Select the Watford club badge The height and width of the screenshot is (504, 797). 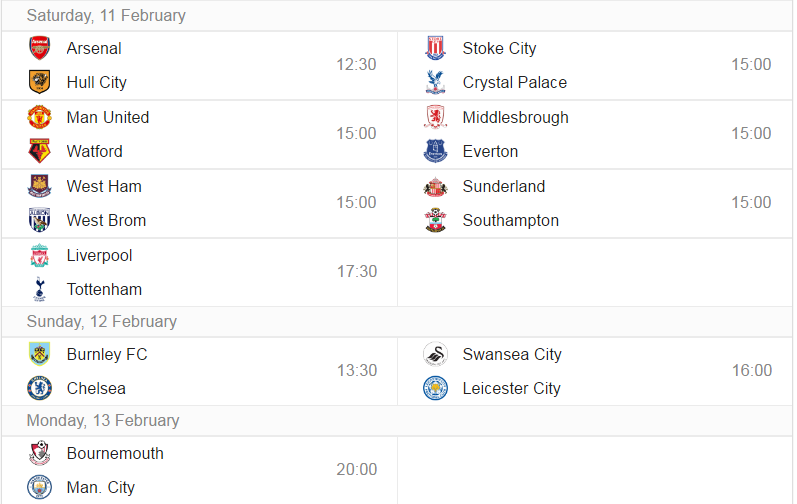click(x=39, y=151)
